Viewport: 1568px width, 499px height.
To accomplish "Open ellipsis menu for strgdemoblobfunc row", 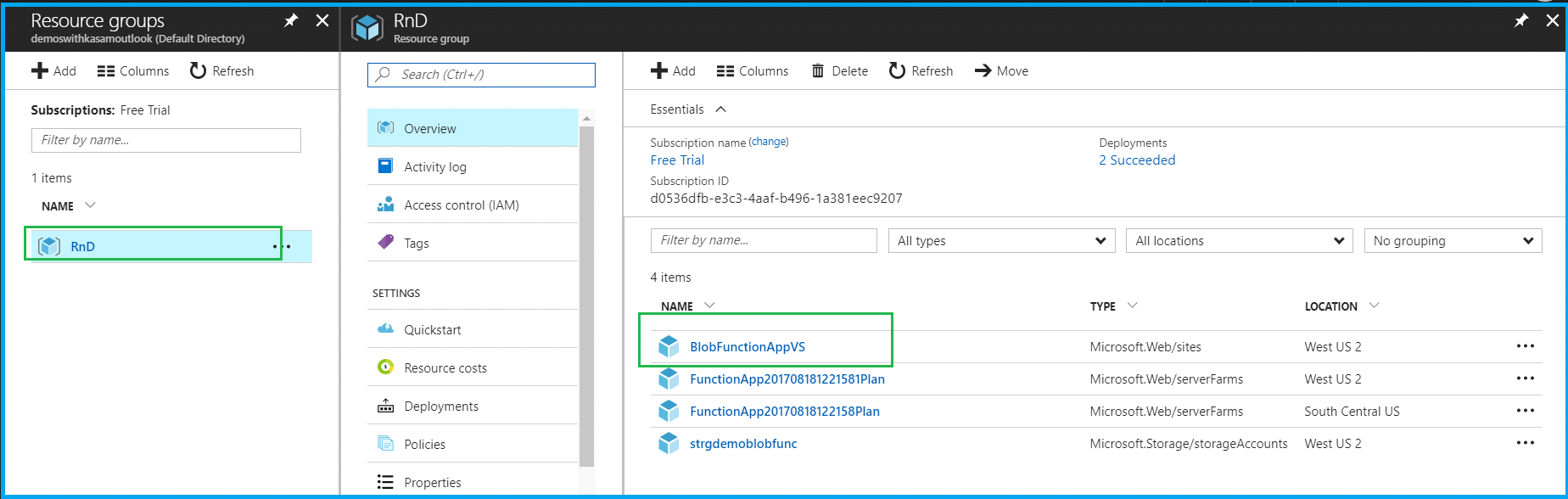I will [1526, 443].
